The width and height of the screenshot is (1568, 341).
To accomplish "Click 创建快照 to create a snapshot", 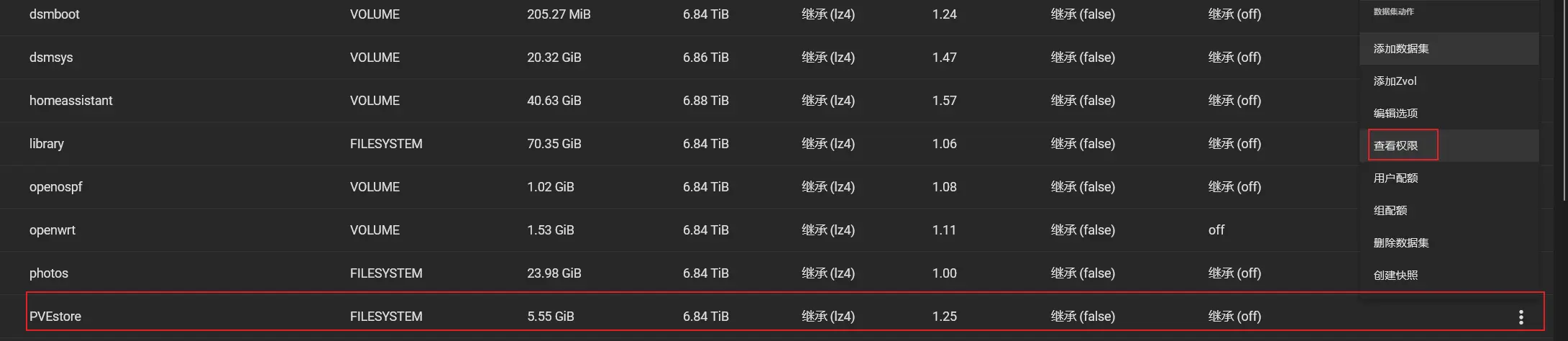I will pos(1395,276).
